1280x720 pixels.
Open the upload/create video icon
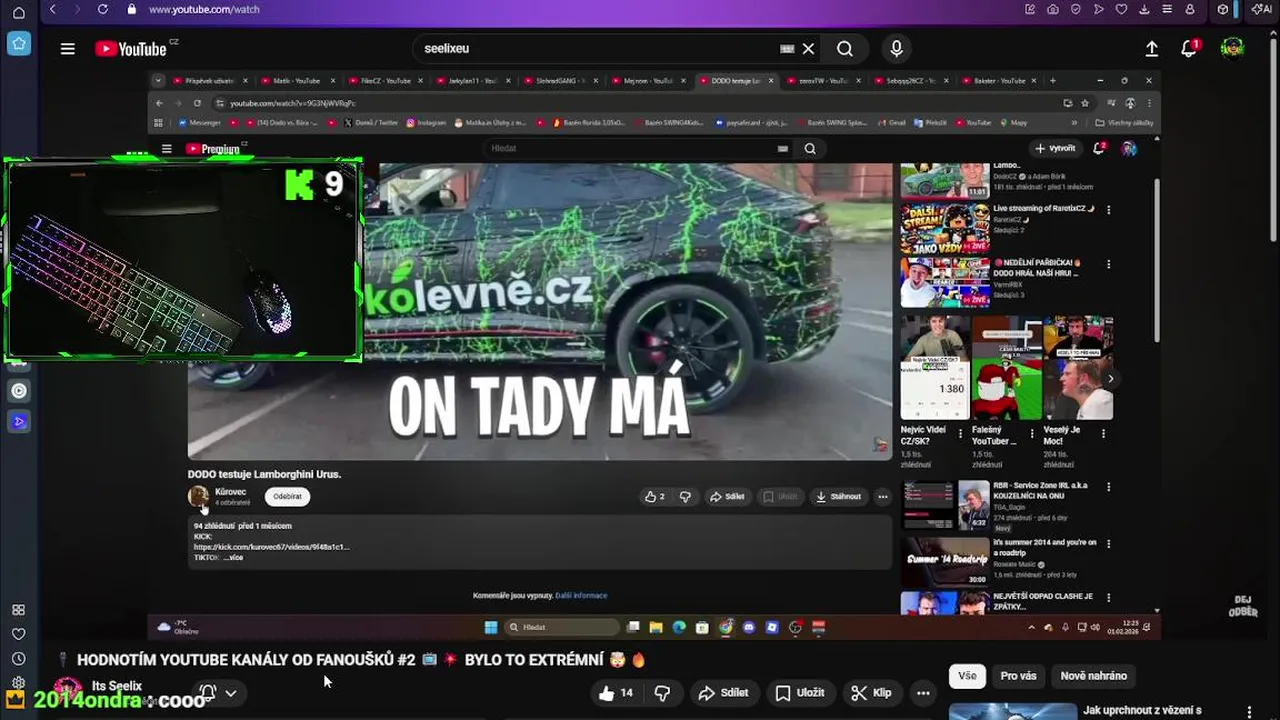1152,48
